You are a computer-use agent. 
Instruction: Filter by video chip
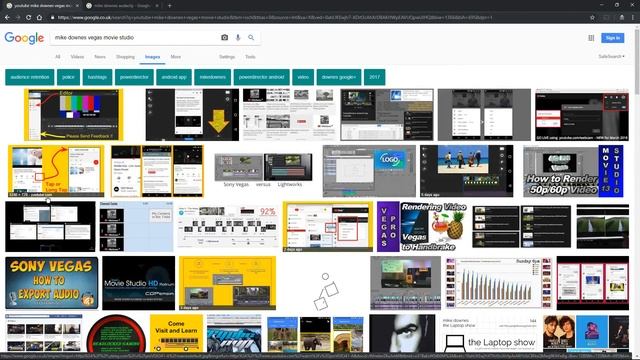(303, 77)
